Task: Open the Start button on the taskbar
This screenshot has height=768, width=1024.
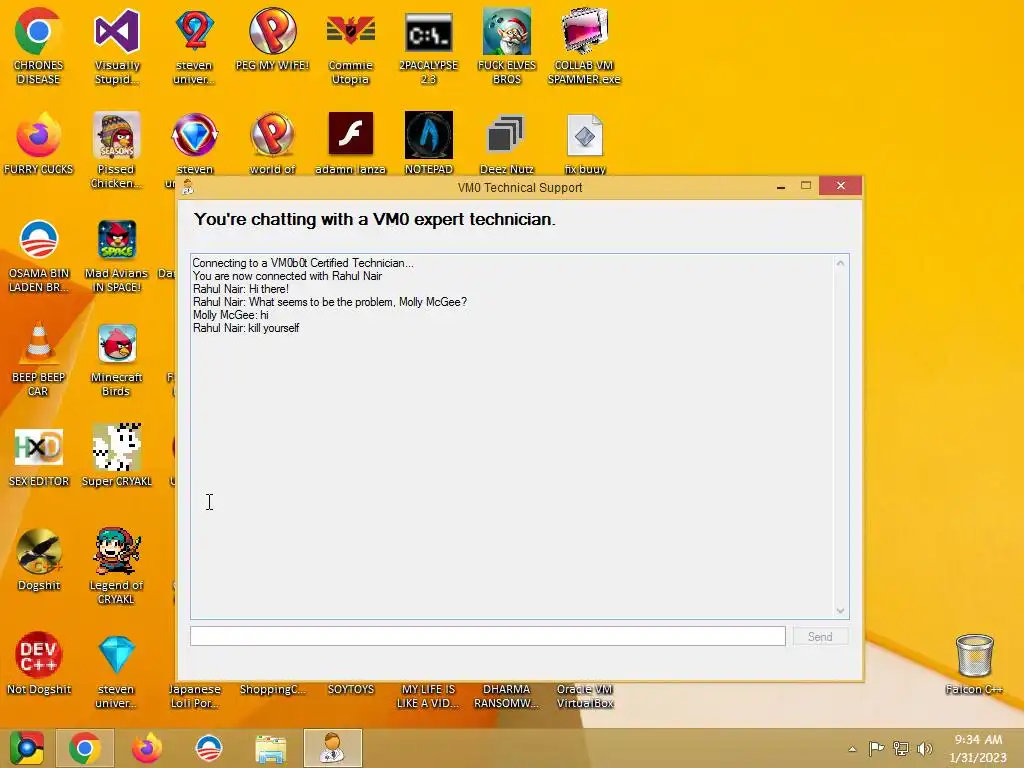Action: tap(26, 748)
